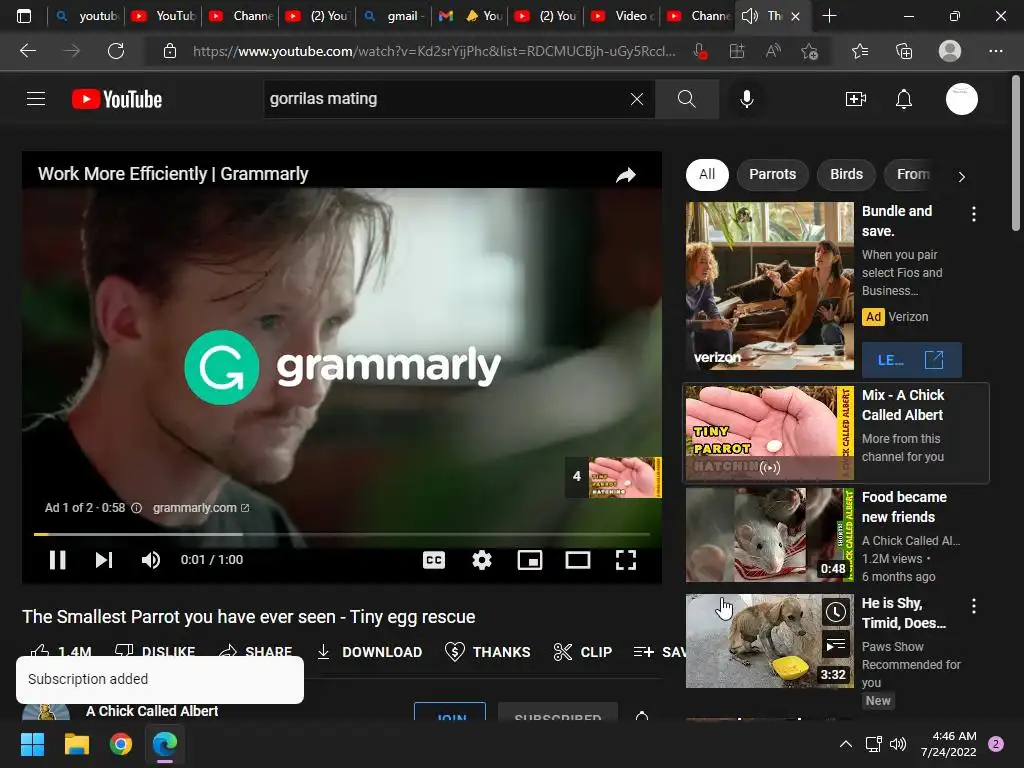Click the next-video preview thumbnail in player
This screenshot has width=1024, height=768.
click(625, 477)
